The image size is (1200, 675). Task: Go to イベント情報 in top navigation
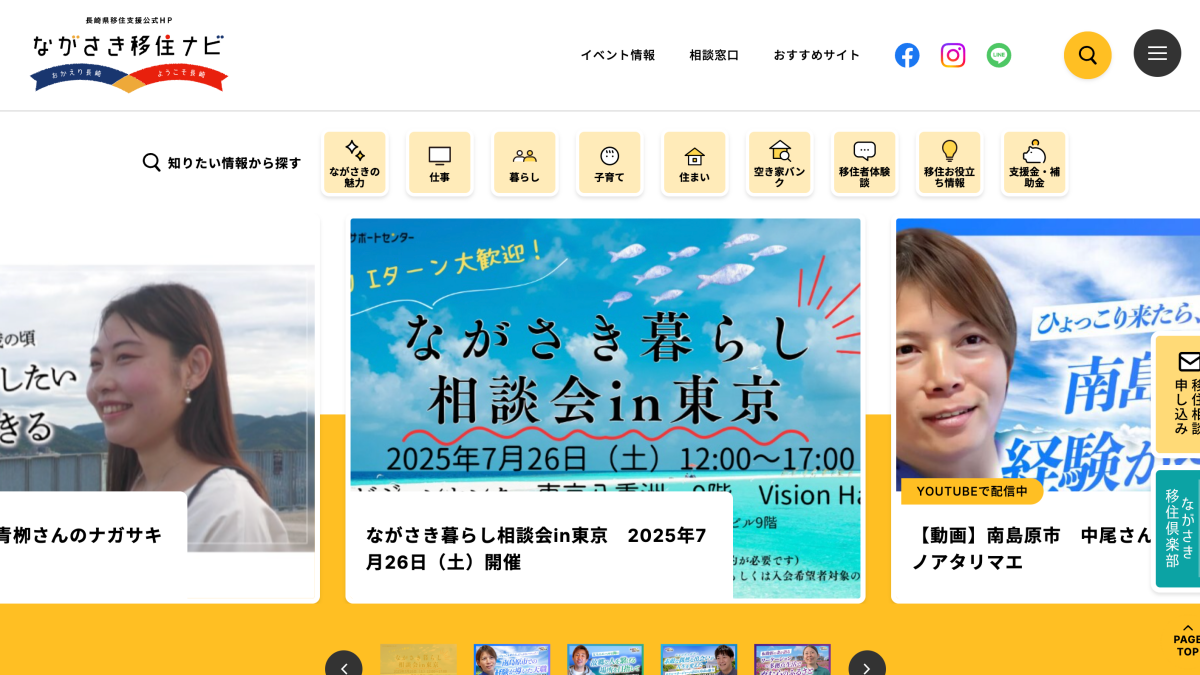click(618, 55)
